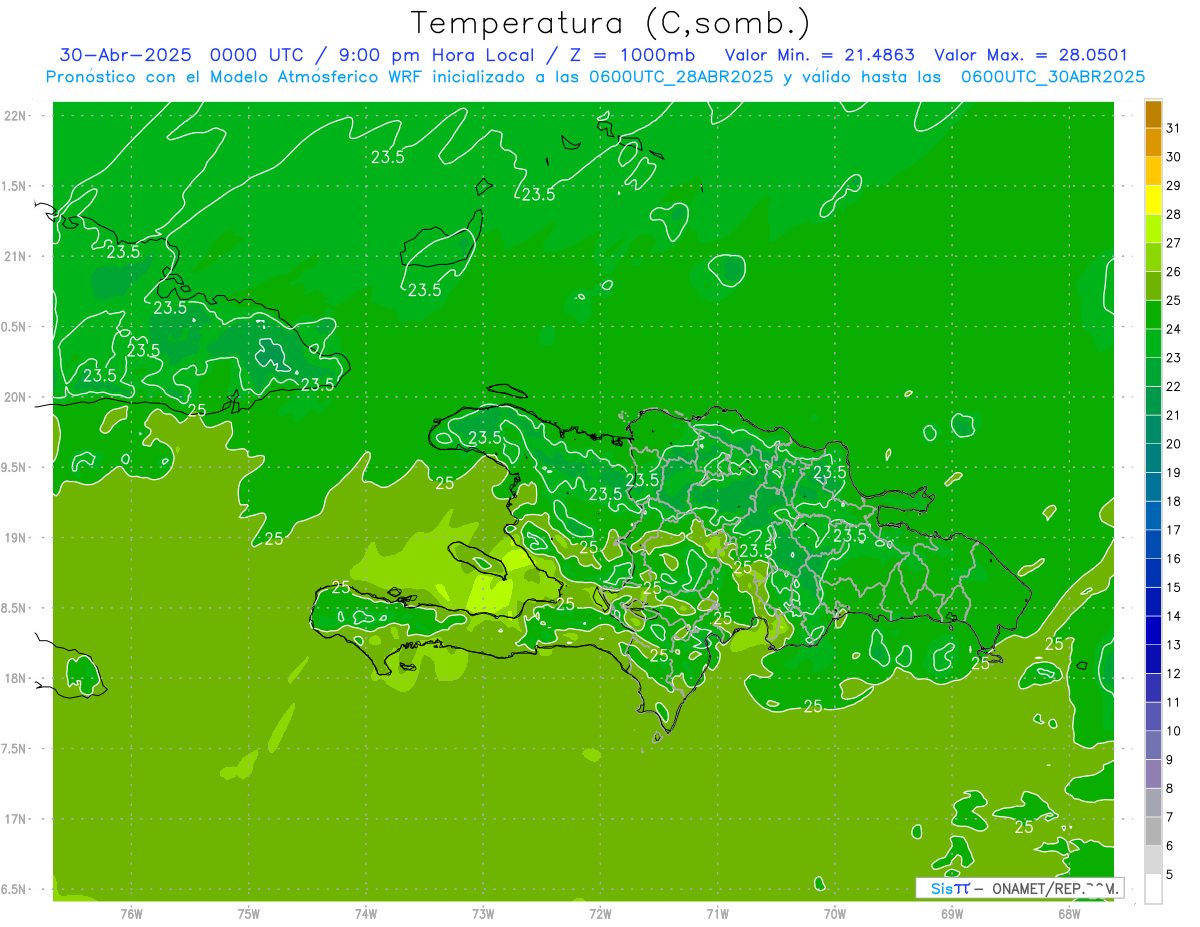Click the legend scale number '10'
1200x927 pixels.
point(1174,731)
